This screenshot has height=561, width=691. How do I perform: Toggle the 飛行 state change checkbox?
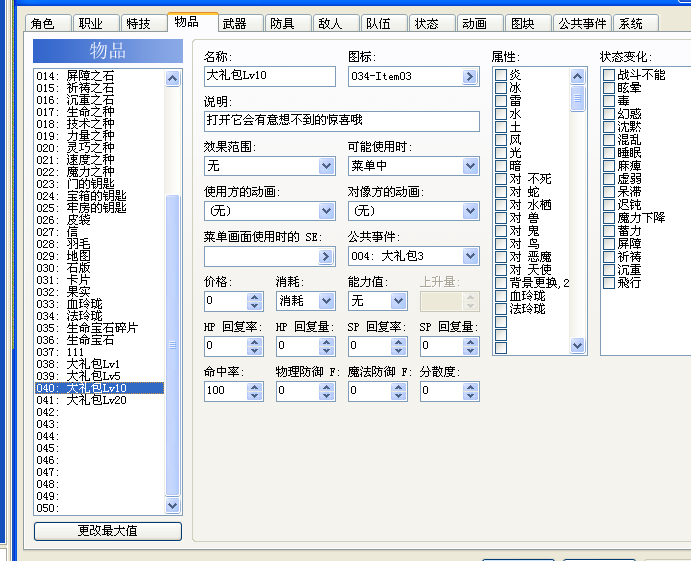[609, 283]
